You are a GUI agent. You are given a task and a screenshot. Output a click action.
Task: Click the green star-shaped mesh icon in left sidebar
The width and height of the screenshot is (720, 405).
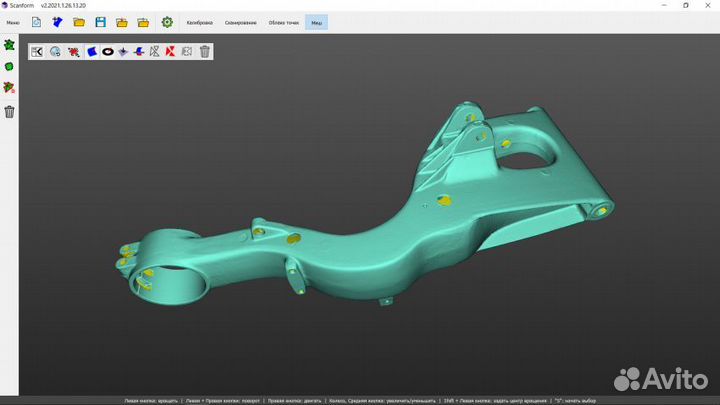click(10, 45)
